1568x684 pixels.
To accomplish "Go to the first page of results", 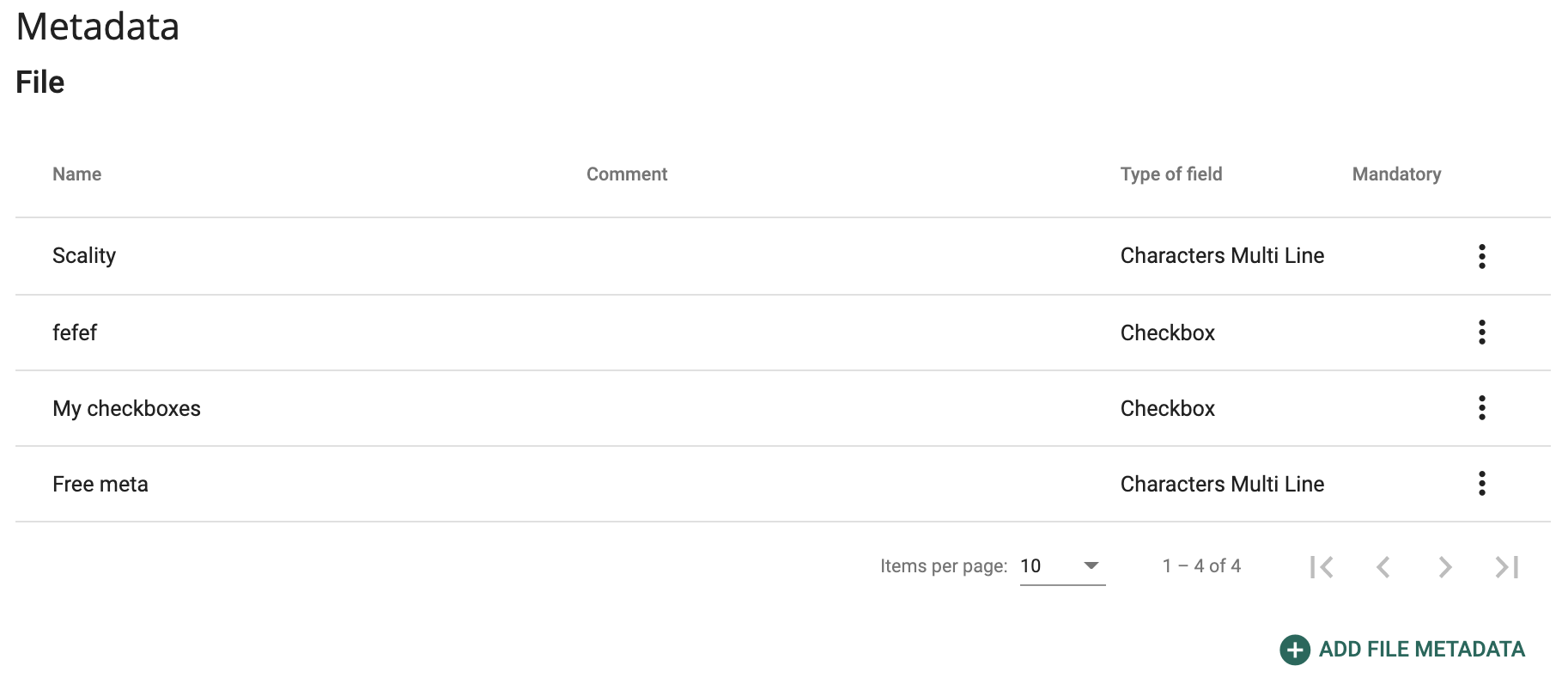I will (x=1322, y=566).
